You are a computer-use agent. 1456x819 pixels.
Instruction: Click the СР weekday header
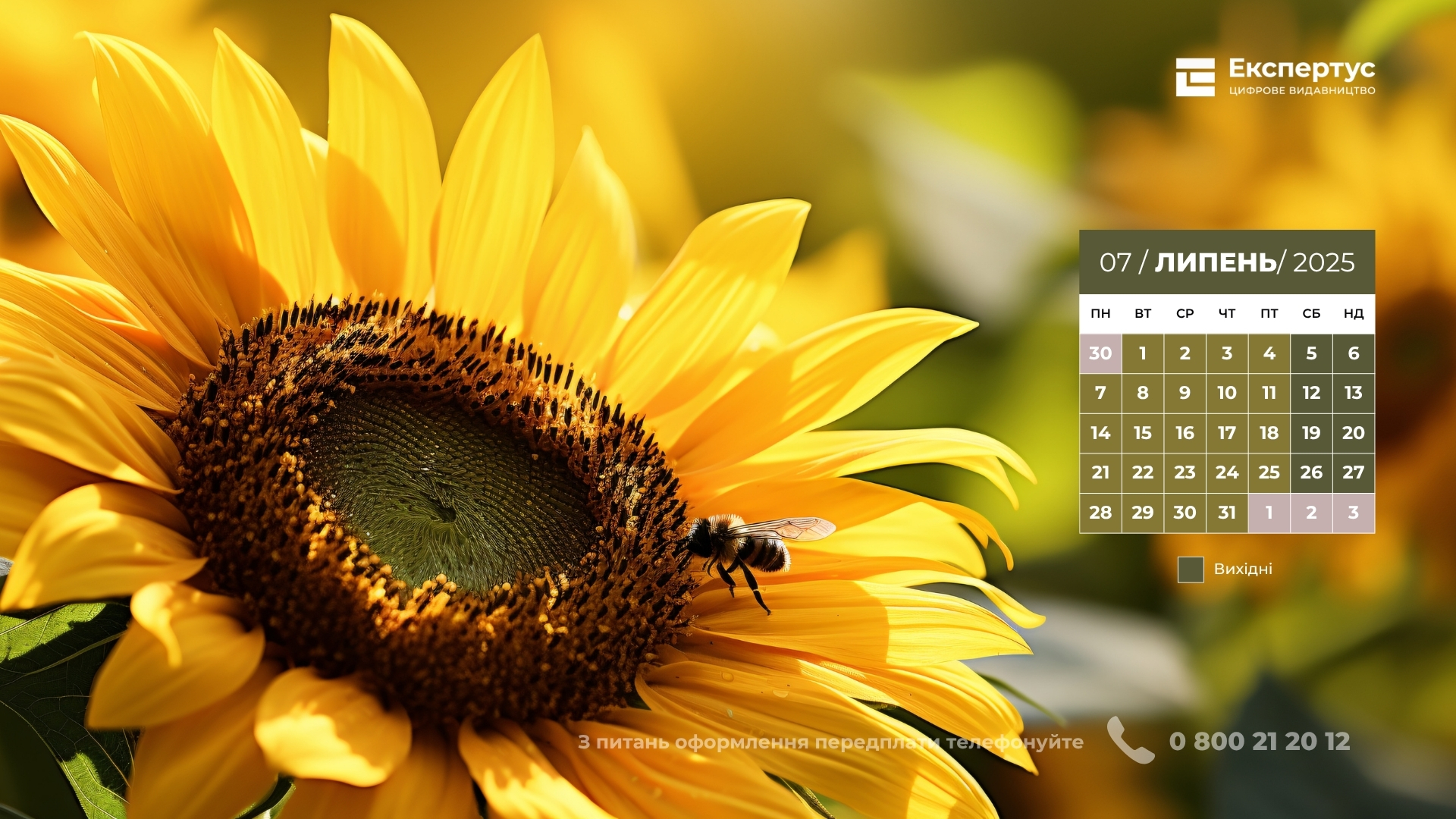[x=1185, y=314]
